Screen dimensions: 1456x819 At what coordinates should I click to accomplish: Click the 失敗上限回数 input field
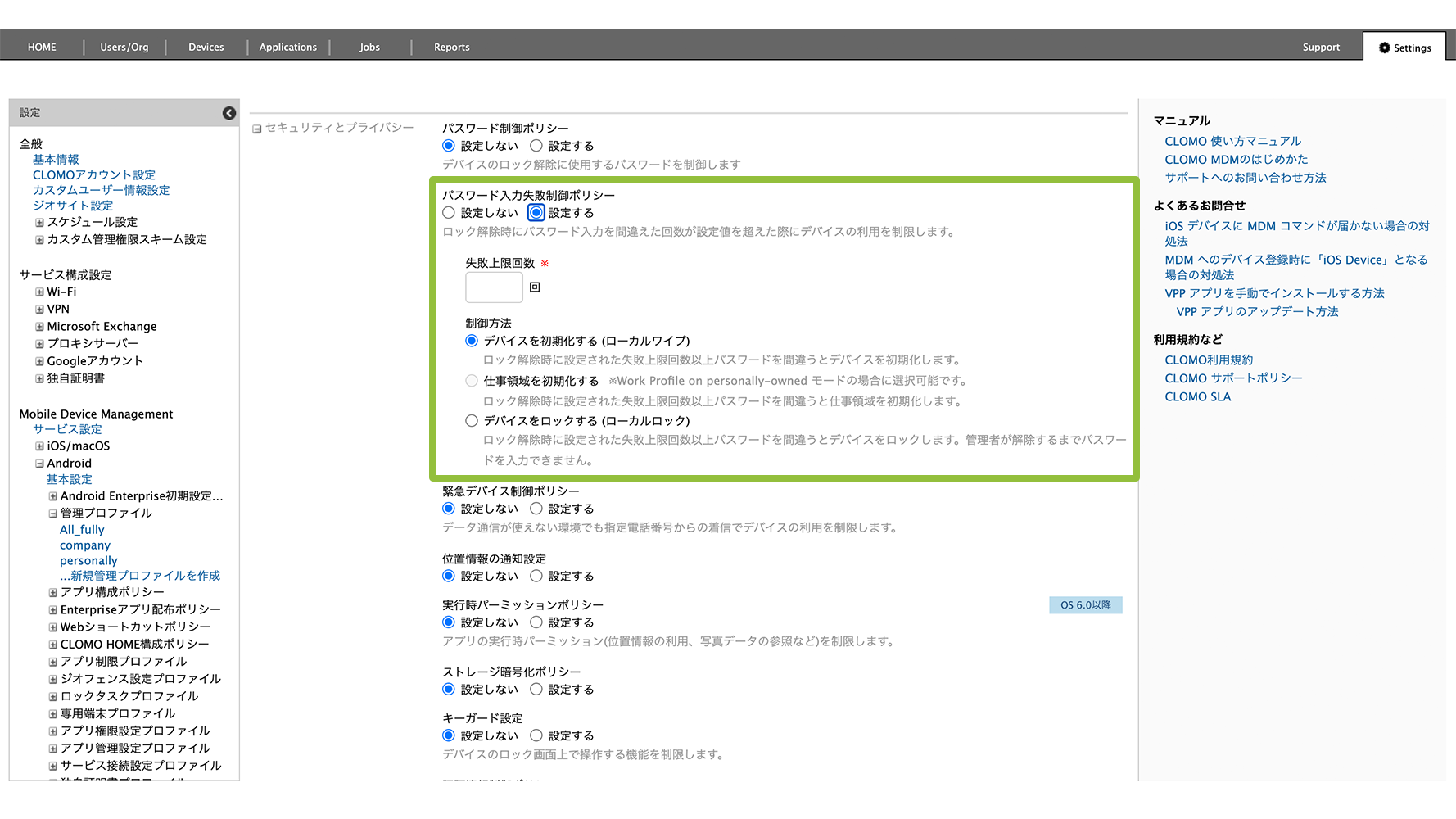click(x=494, y=287)
